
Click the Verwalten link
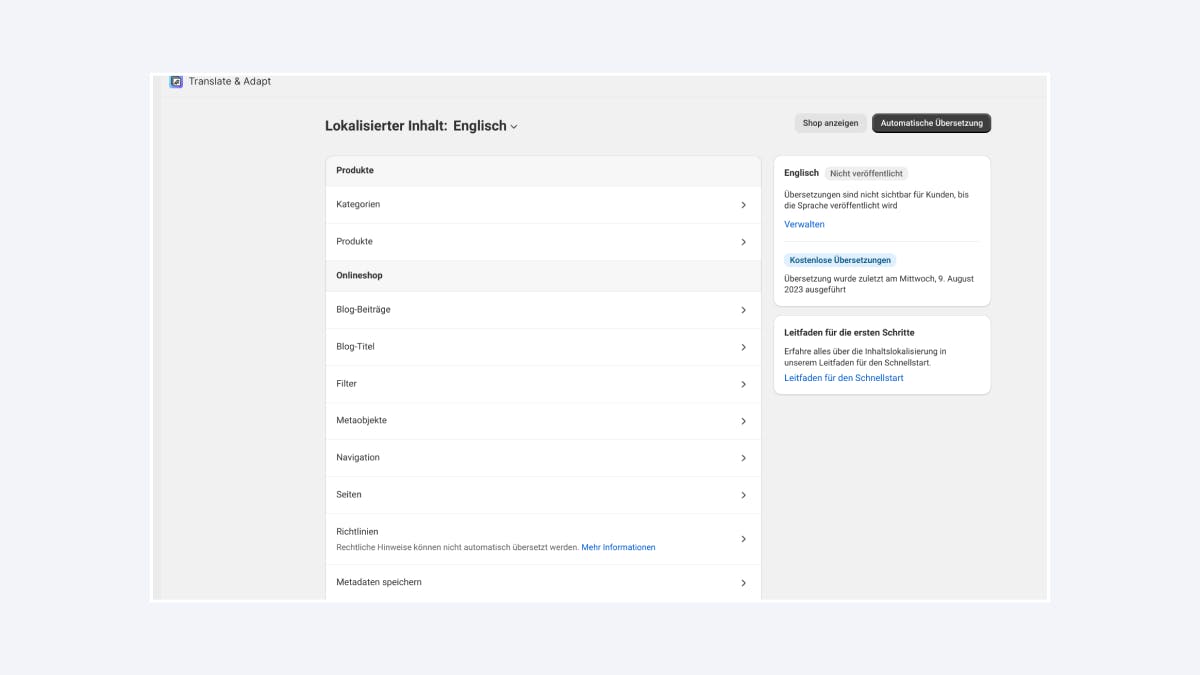pyautogui.click(x=804, y=224)
